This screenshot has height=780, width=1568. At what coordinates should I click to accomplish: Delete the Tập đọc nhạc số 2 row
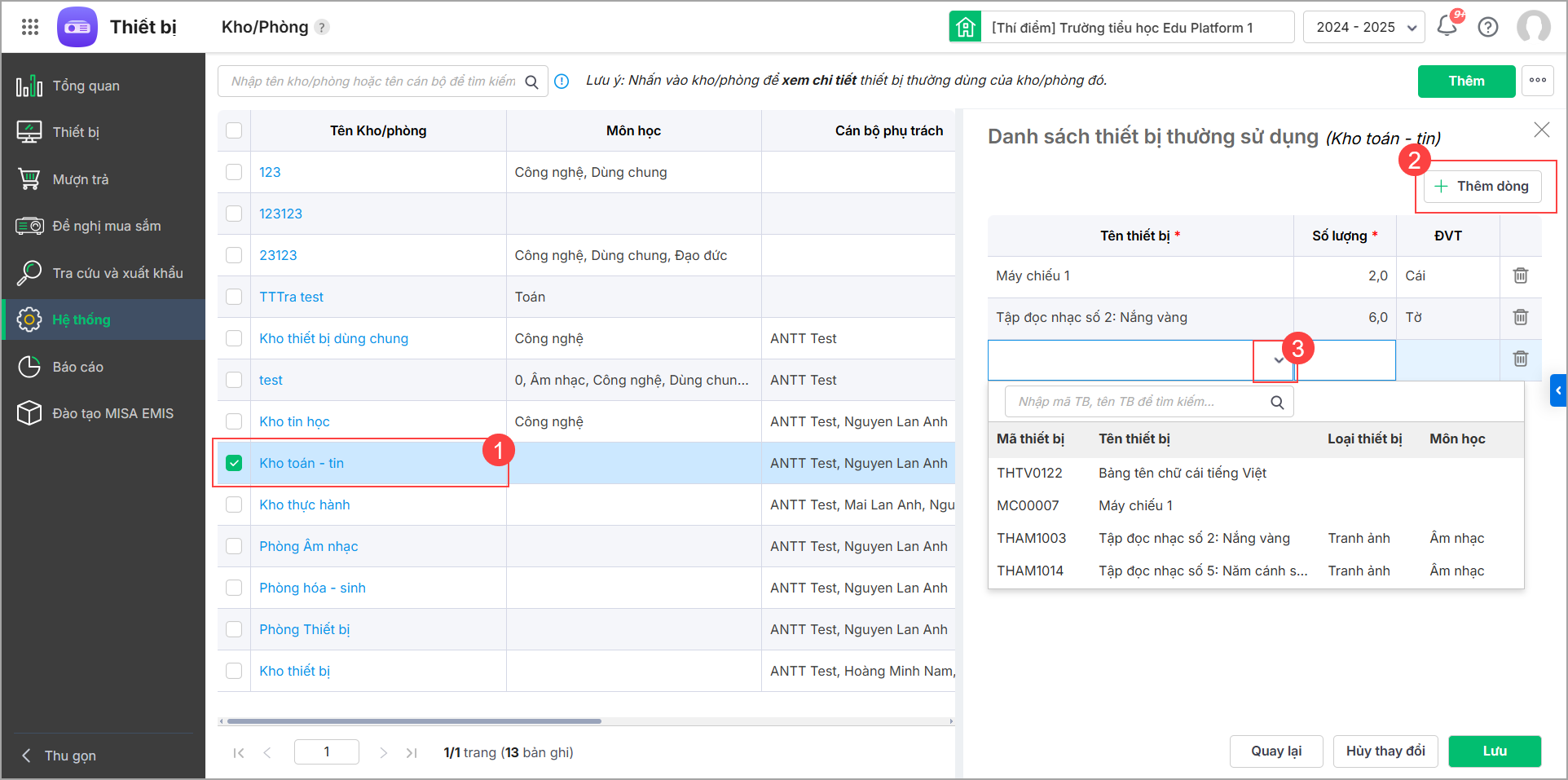click(x=1521, y=317)
